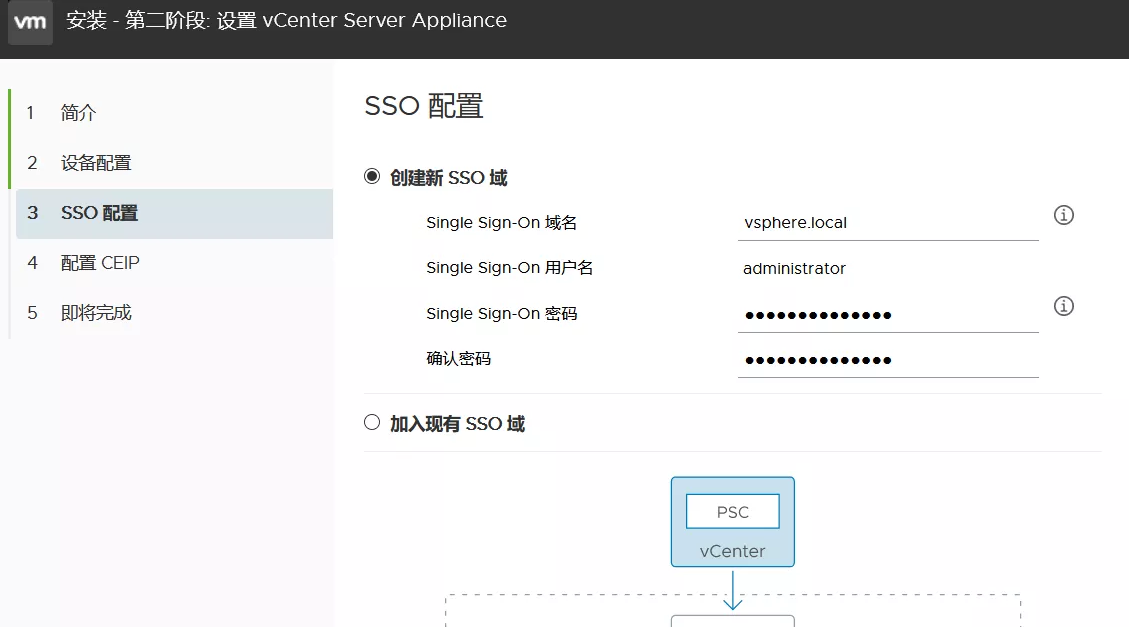
Task: Focus the Single Sign-On 密码 input field
Action: click(x=887, y=315)
